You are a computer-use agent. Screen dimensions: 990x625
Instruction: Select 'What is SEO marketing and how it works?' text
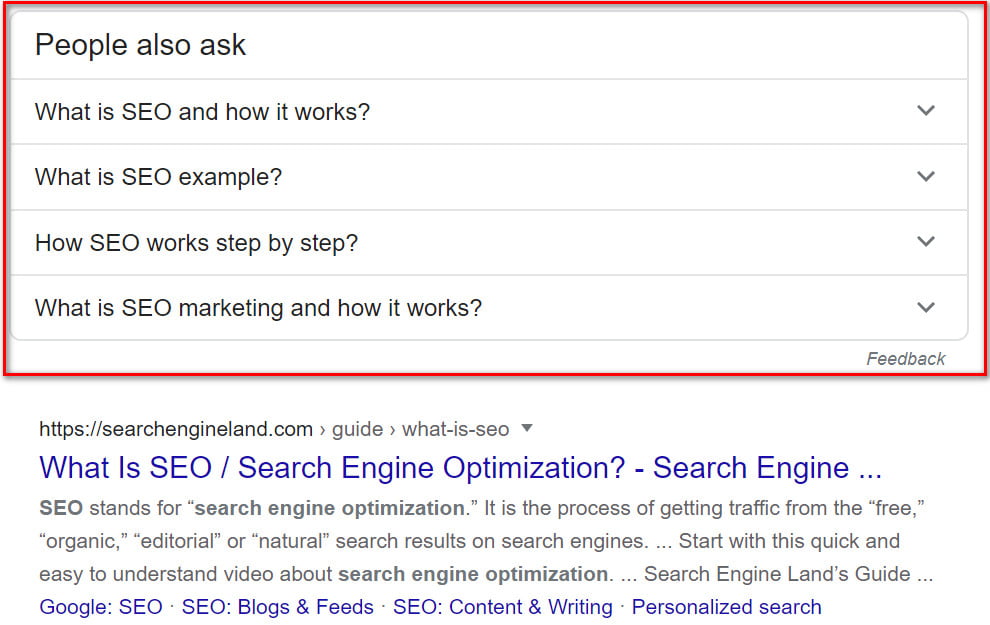pos(258,308)
